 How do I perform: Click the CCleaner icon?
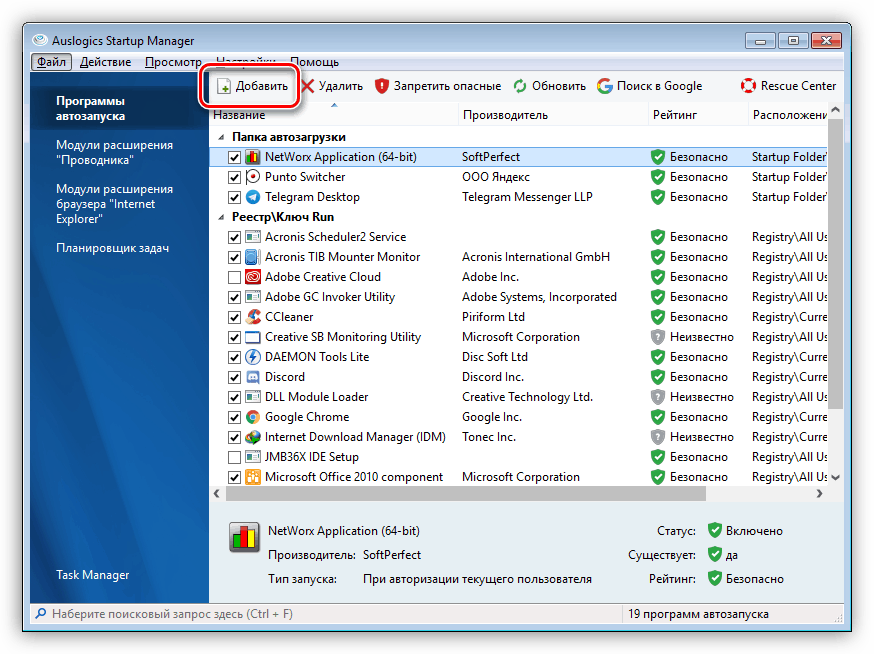coord(253,317)
